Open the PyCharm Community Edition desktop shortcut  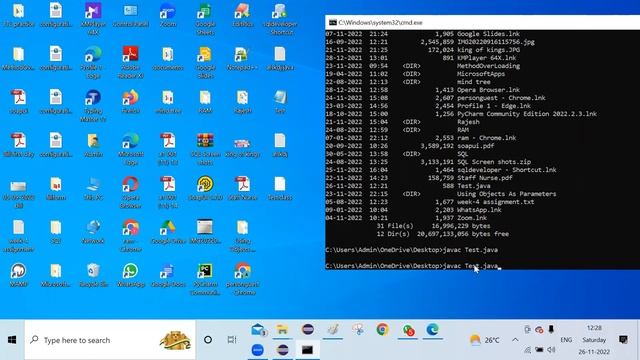click(x=205, y=279)
